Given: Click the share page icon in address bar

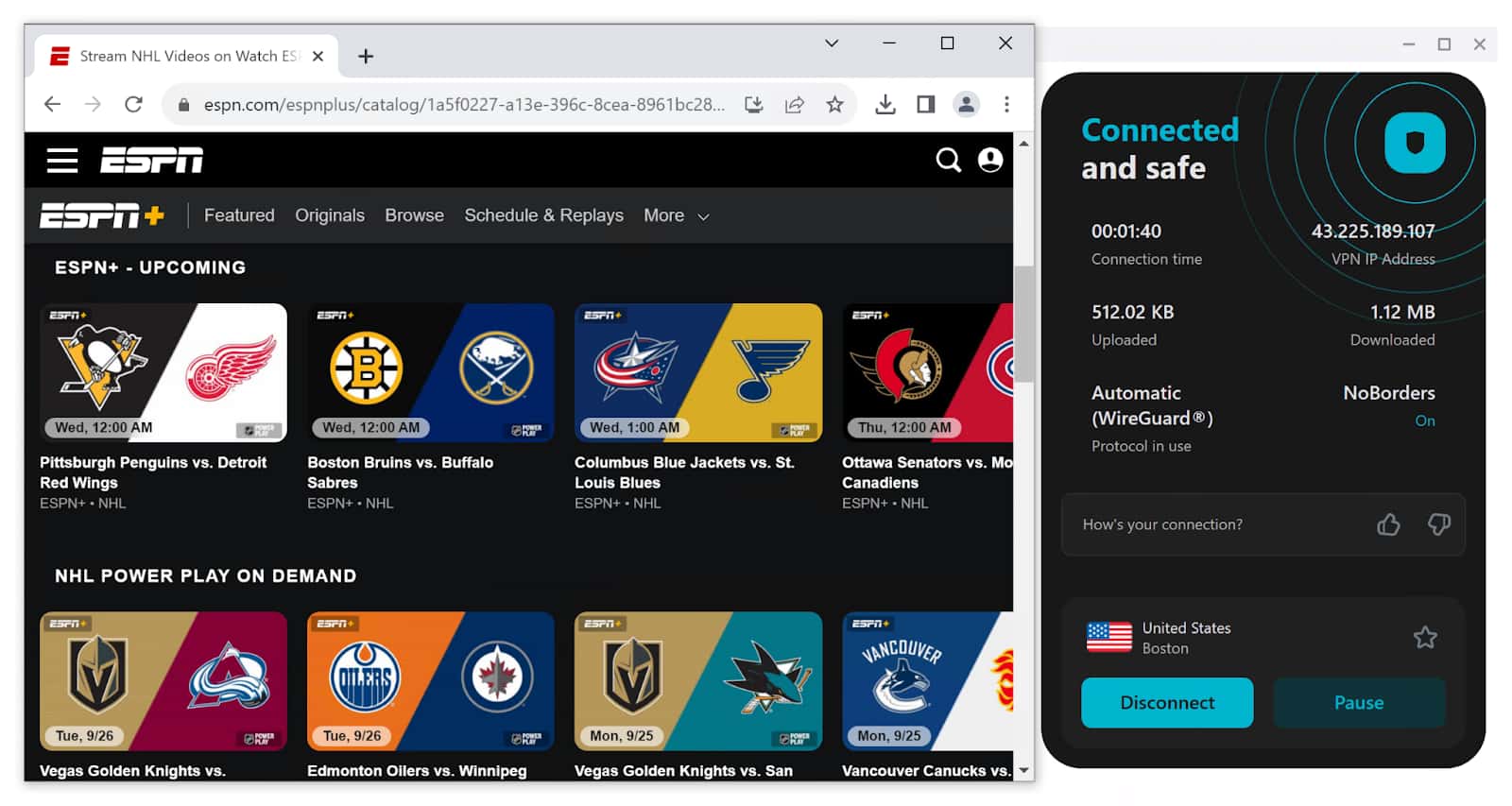Looking at the screenshot, I should pyautogui.click(x=794, y=104).
